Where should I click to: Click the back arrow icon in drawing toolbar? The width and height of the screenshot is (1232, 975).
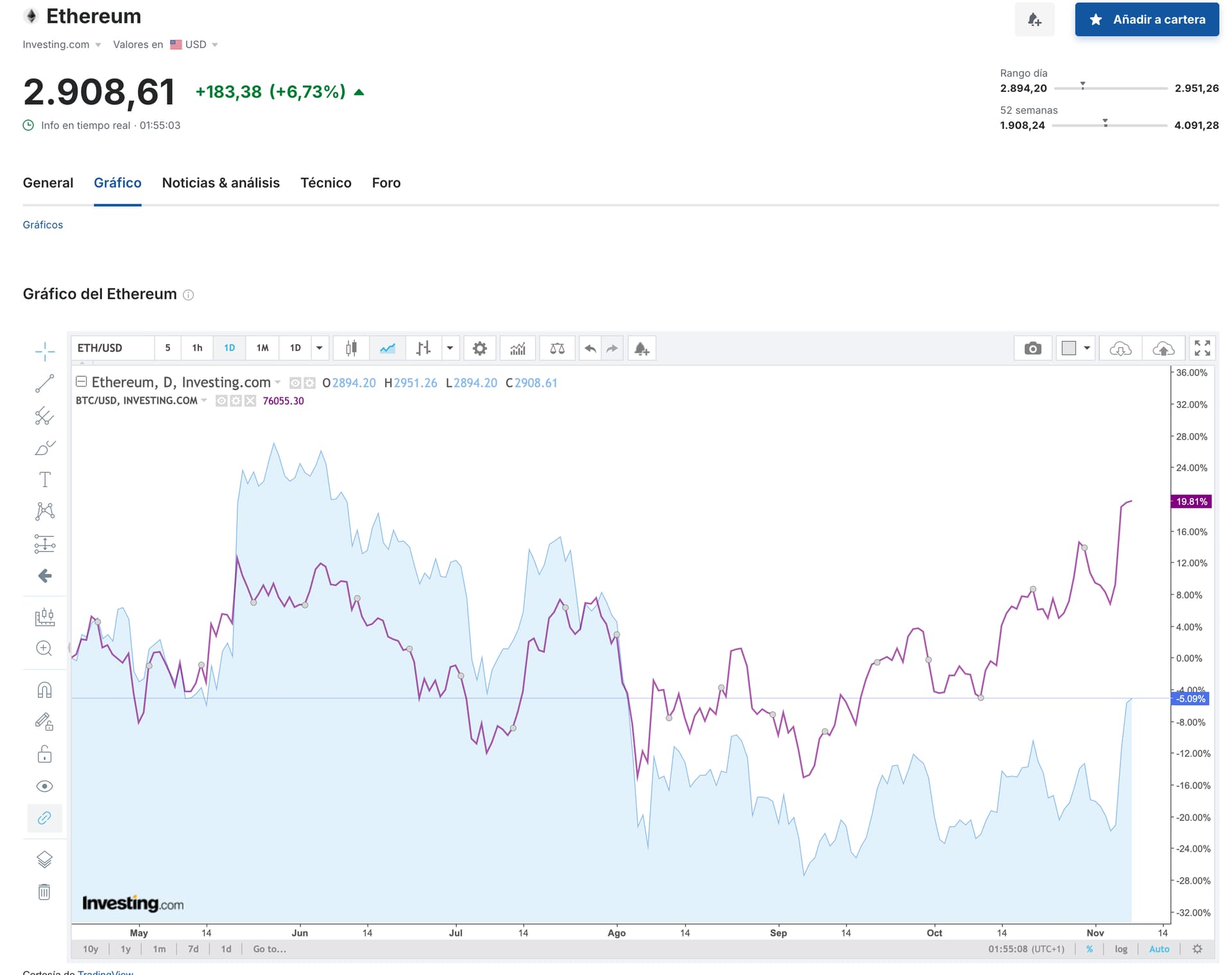[45, 576]
